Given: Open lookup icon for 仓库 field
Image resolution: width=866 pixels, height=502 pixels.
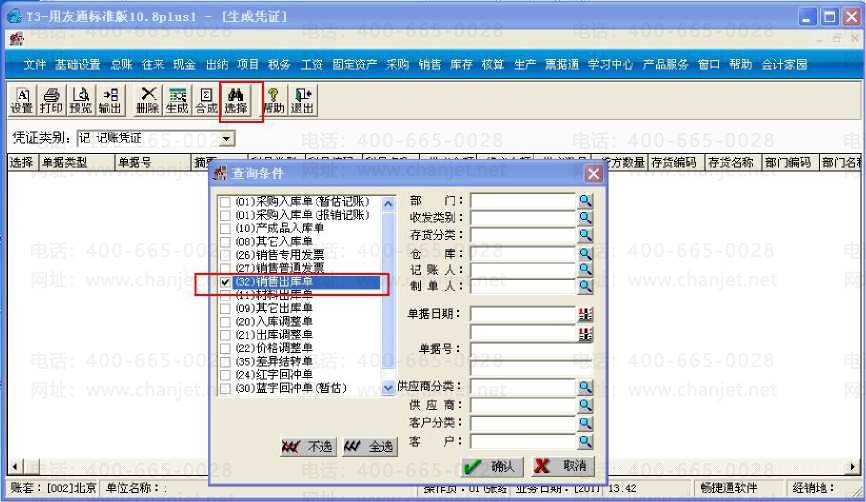Looking at the screenshot, I should point(585,253).
